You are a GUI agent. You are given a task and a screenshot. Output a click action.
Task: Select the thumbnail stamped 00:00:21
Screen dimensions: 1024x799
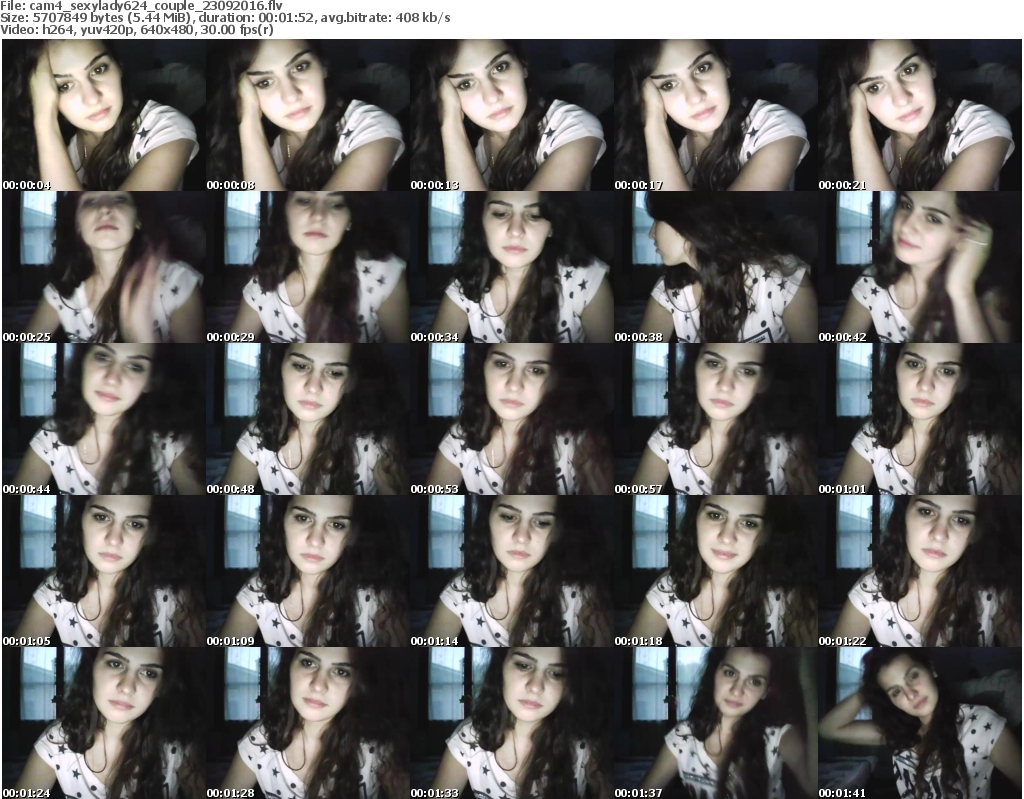pos(920,115)
